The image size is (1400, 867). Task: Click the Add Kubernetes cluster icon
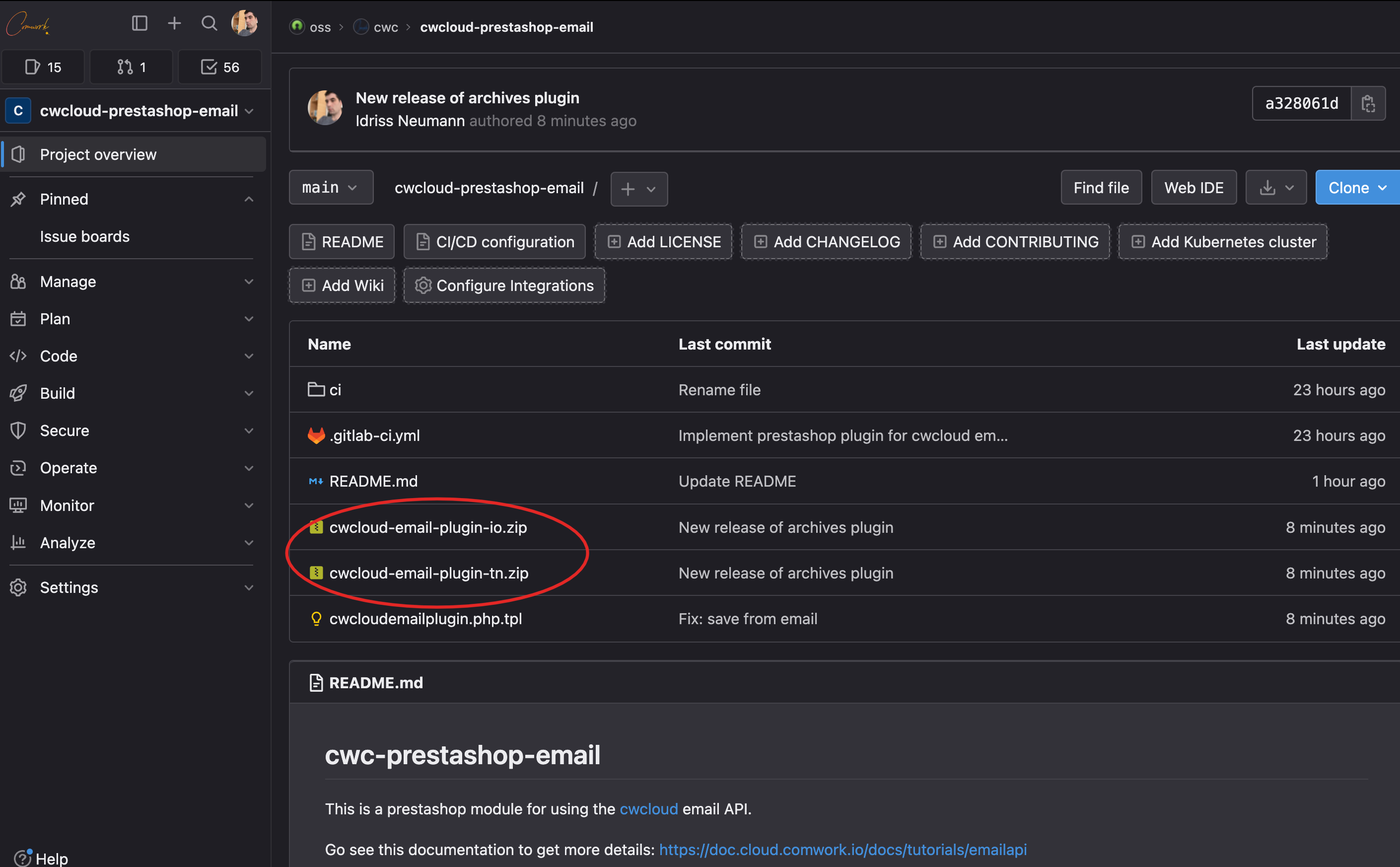[1137, 242]
